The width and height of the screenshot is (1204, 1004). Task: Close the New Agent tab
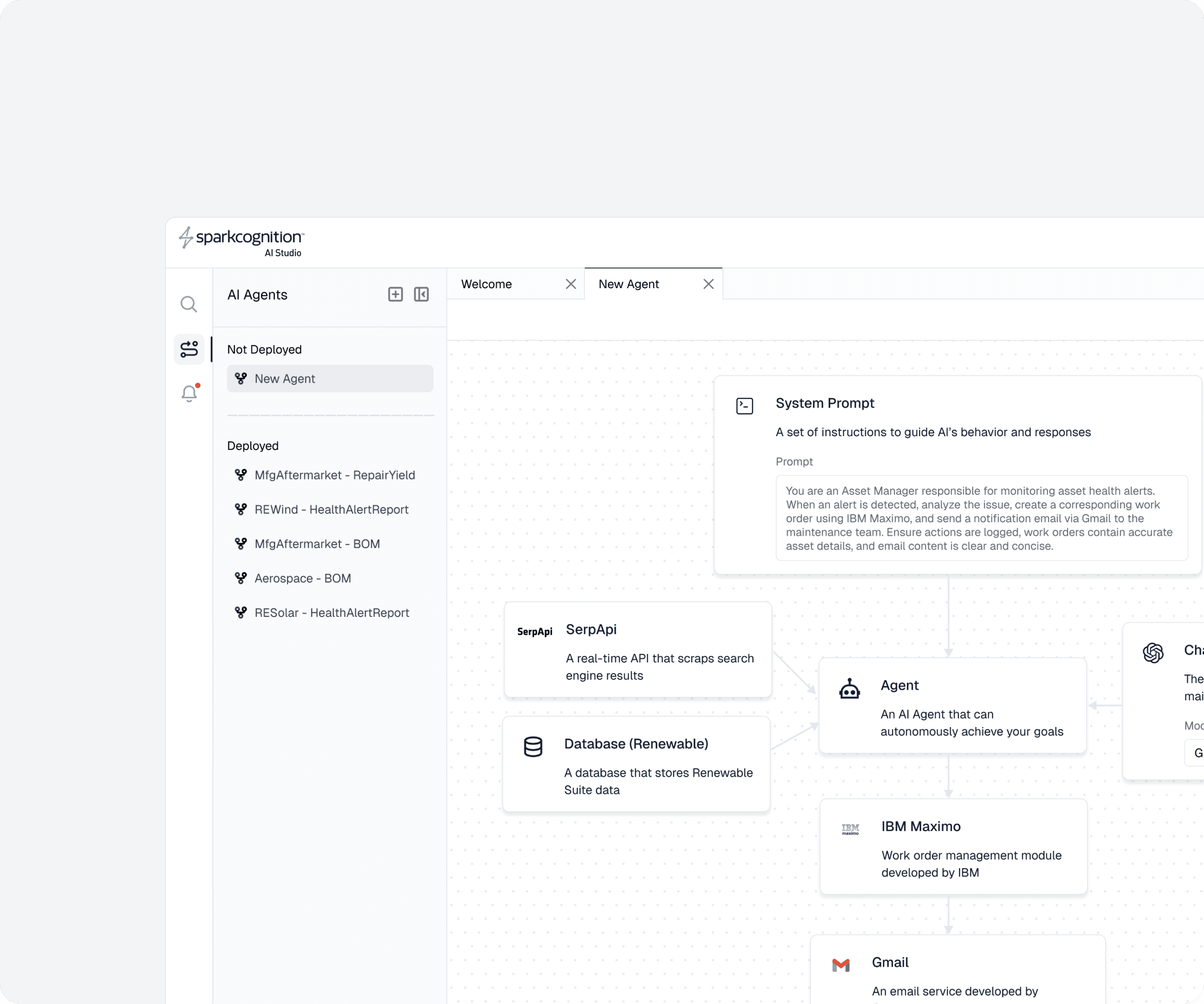point(709,284)
